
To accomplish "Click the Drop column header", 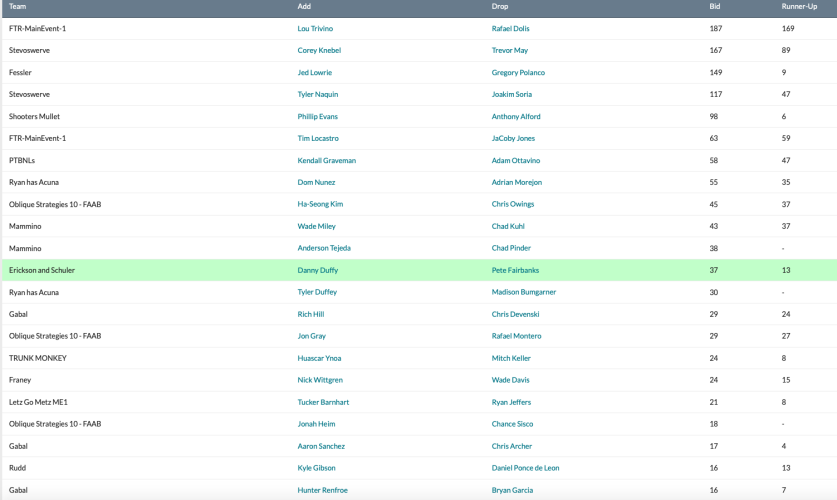I will [500, 6].
